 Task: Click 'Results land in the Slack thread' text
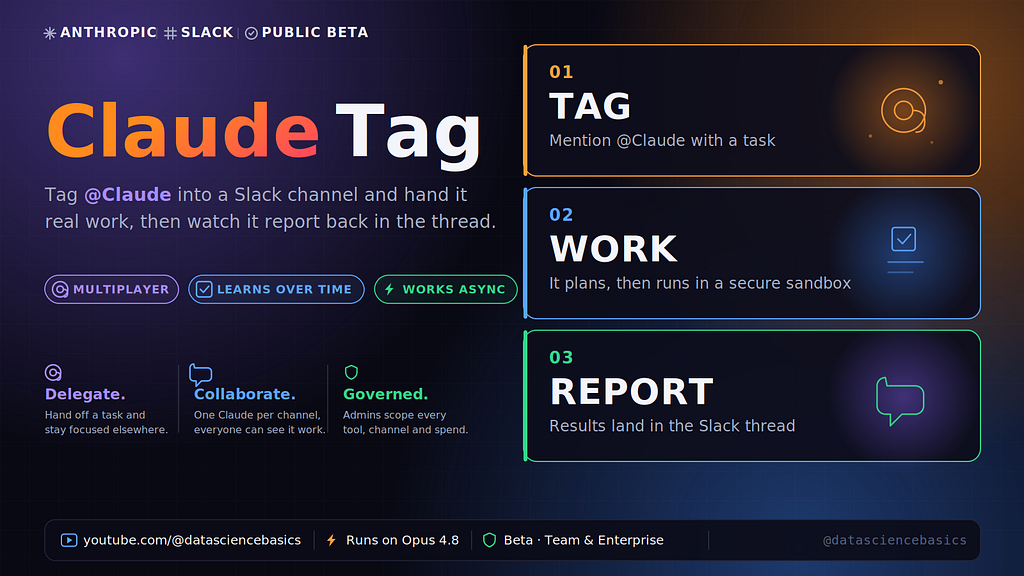[x=672, y=426]
